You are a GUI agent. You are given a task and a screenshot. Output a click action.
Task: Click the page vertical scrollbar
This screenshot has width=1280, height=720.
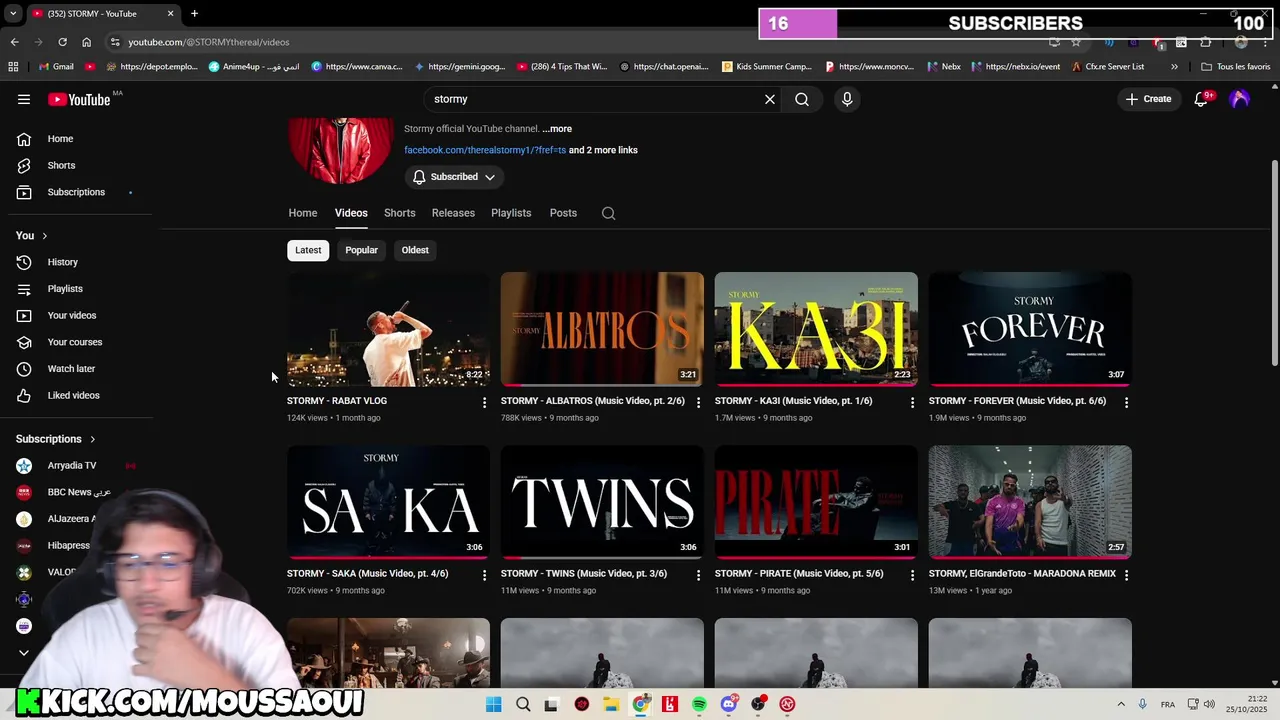[x=1274, y=262]
